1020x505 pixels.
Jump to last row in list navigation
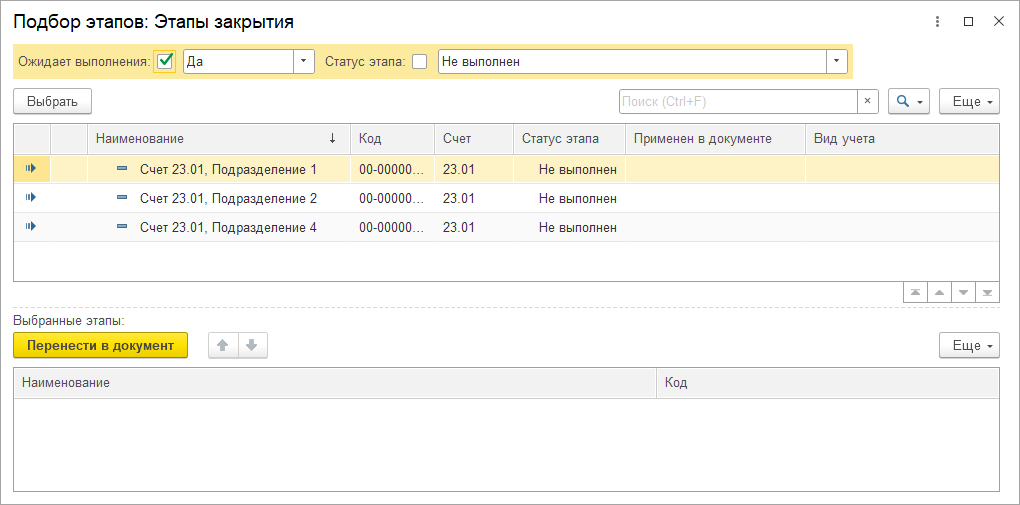987,292
